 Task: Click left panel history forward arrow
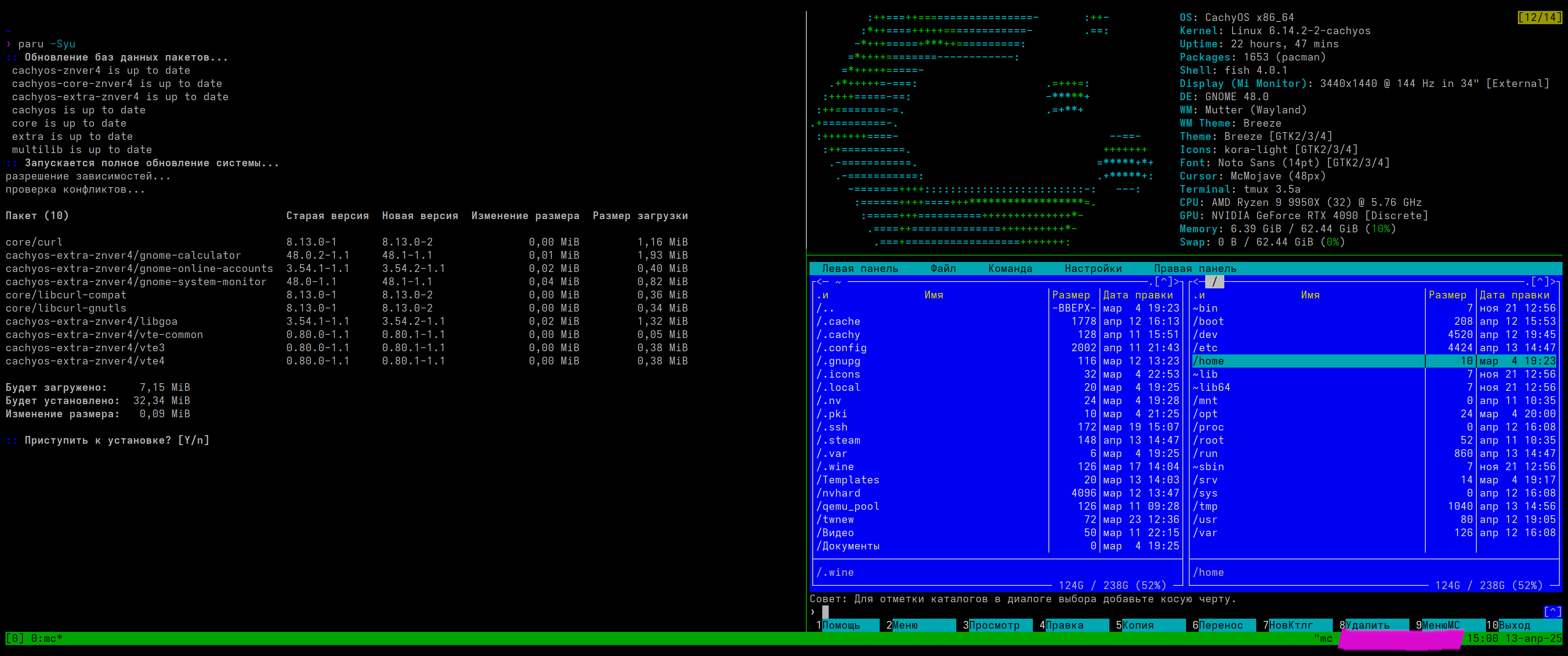[x=1176, y=282]
